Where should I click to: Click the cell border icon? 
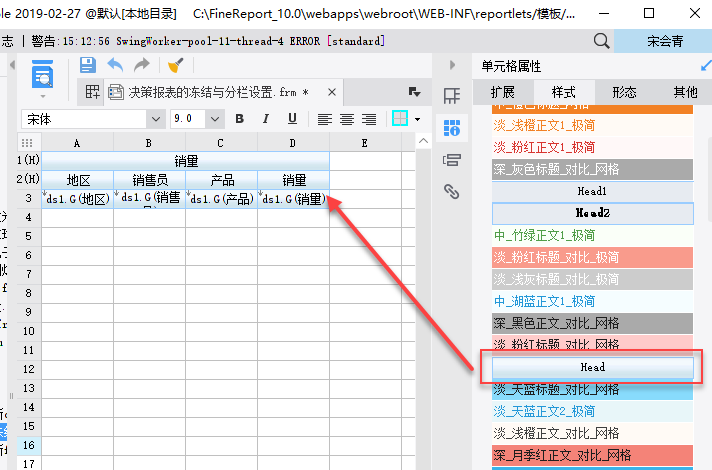click(x=400, y=119)
